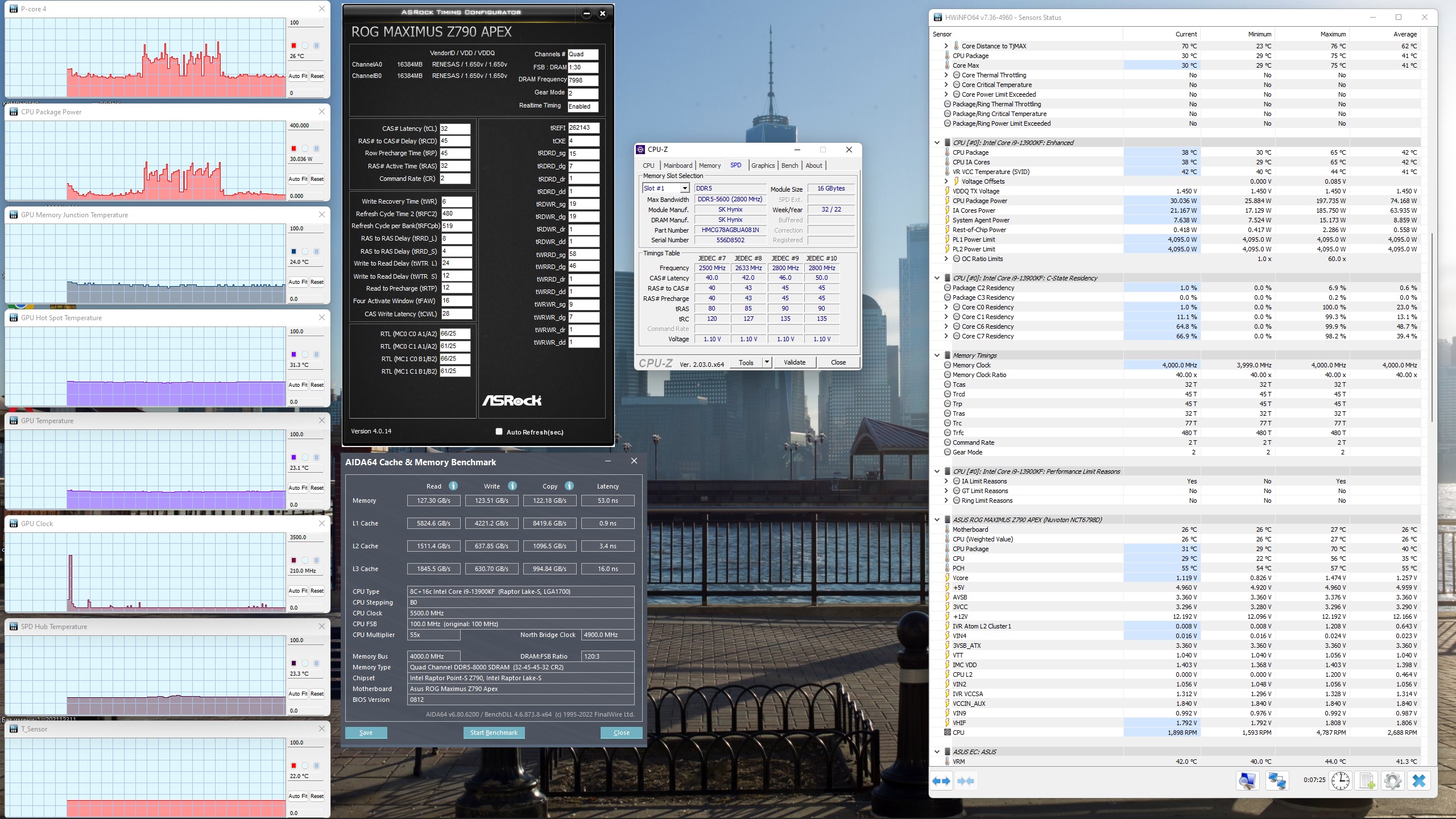Switch to the Bench tab in CPU-Z

[789, 166]
